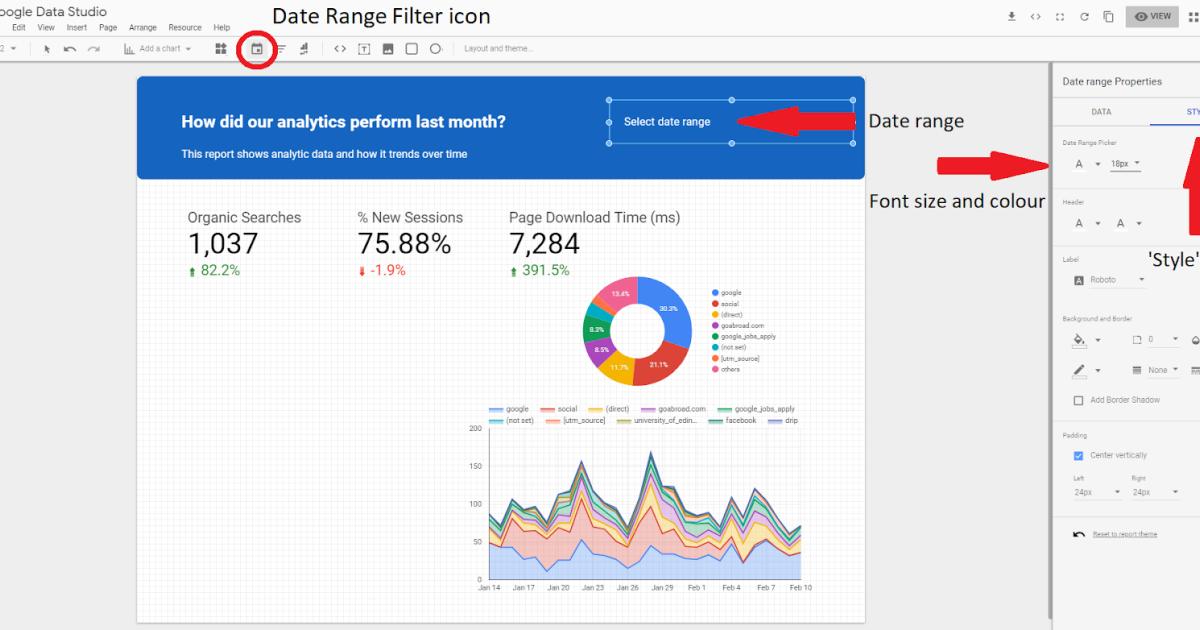1200x630 pixels.
Task: Click the filter control icon beside date range
Action: point(280,48)
